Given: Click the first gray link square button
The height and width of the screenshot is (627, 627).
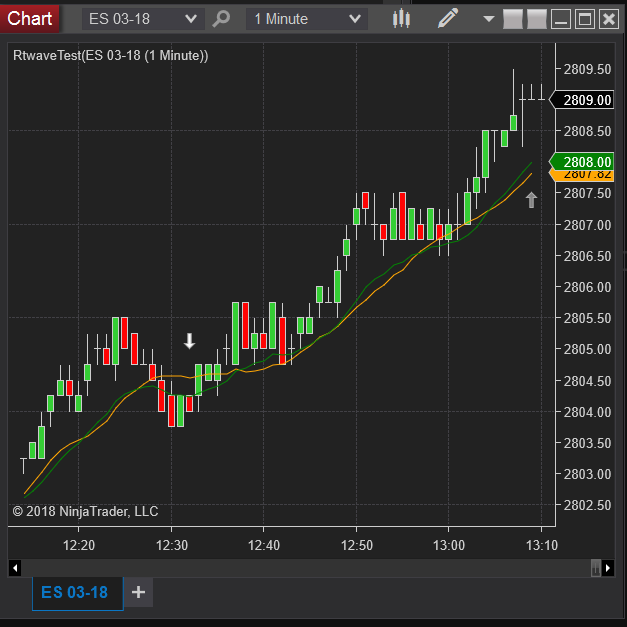Looking at the screenshot, I should pyautogui.click(x=513, y=18).
